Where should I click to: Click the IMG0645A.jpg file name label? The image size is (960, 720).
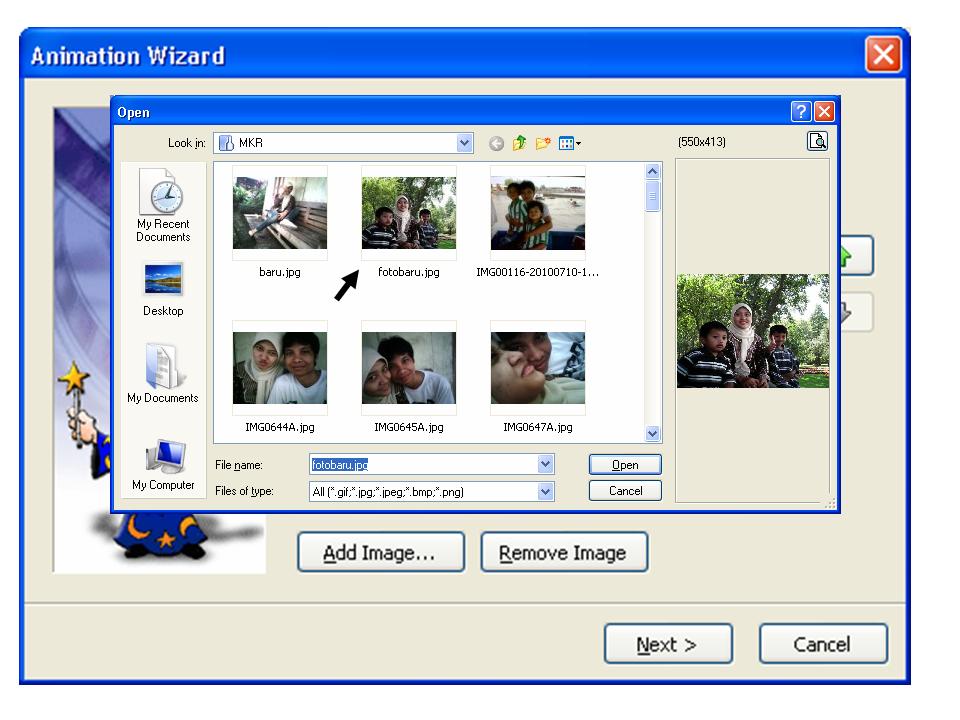(x=409, y=427)
